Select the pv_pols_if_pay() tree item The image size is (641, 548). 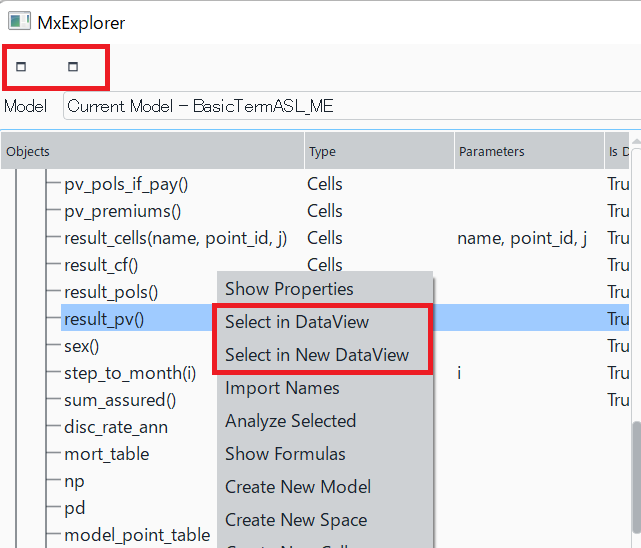click(126, 184)
